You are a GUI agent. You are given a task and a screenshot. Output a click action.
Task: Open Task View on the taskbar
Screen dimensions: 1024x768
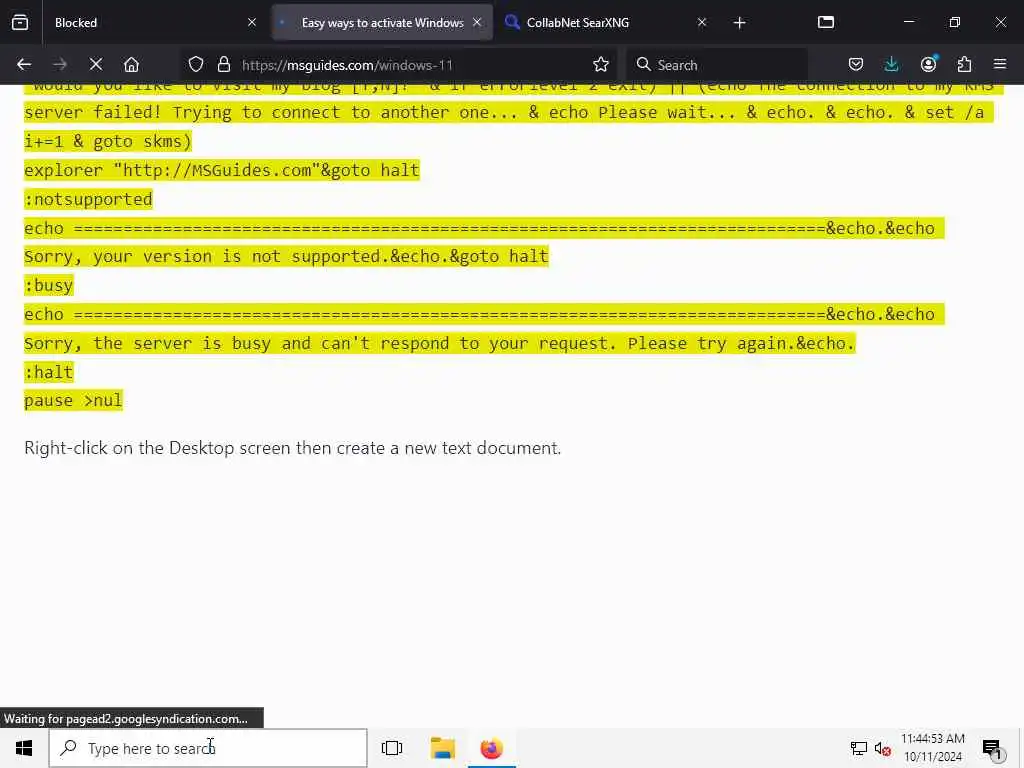pyautogui.click(x=392, y=748)
